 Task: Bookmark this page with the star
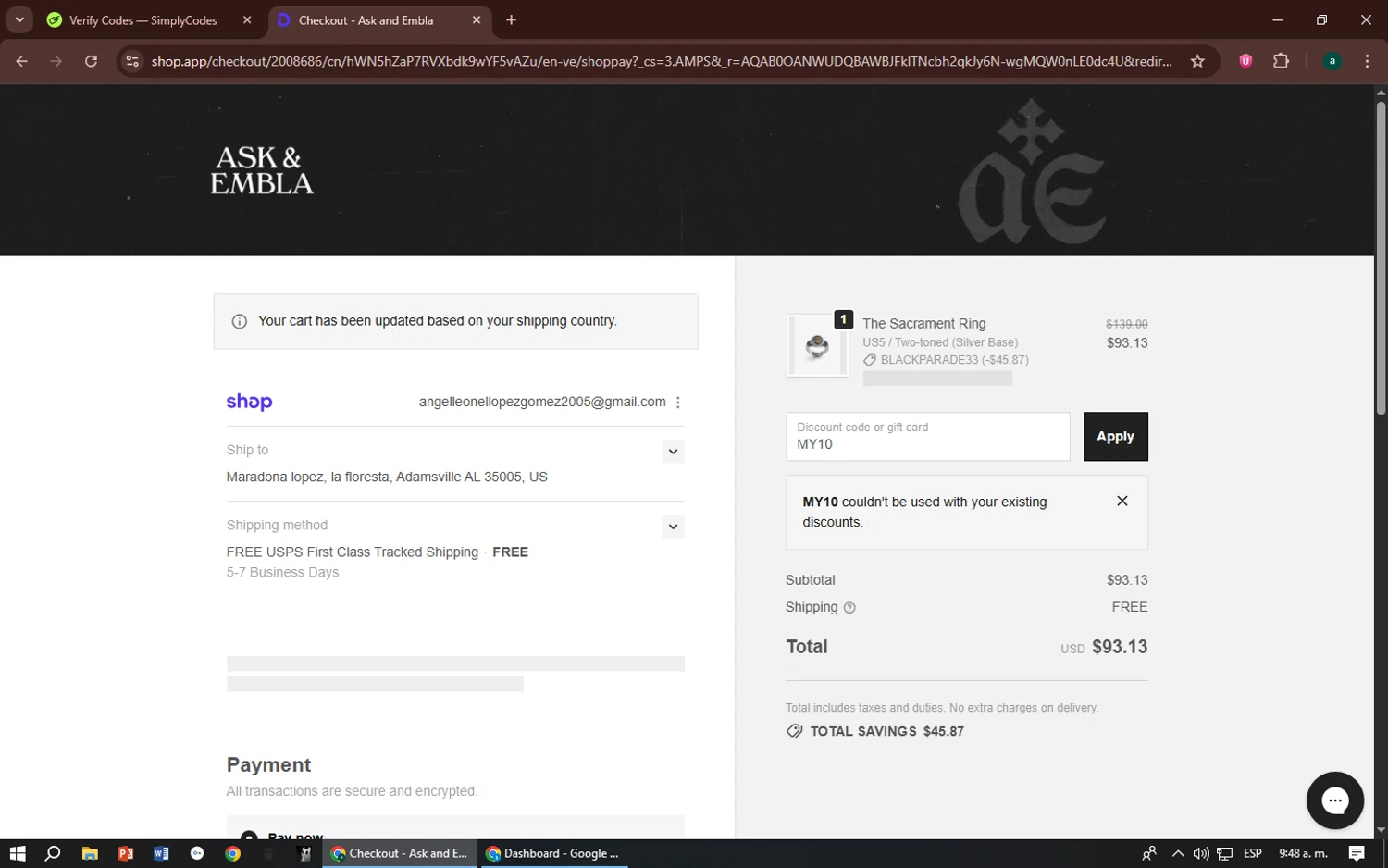click(1197, 61)
